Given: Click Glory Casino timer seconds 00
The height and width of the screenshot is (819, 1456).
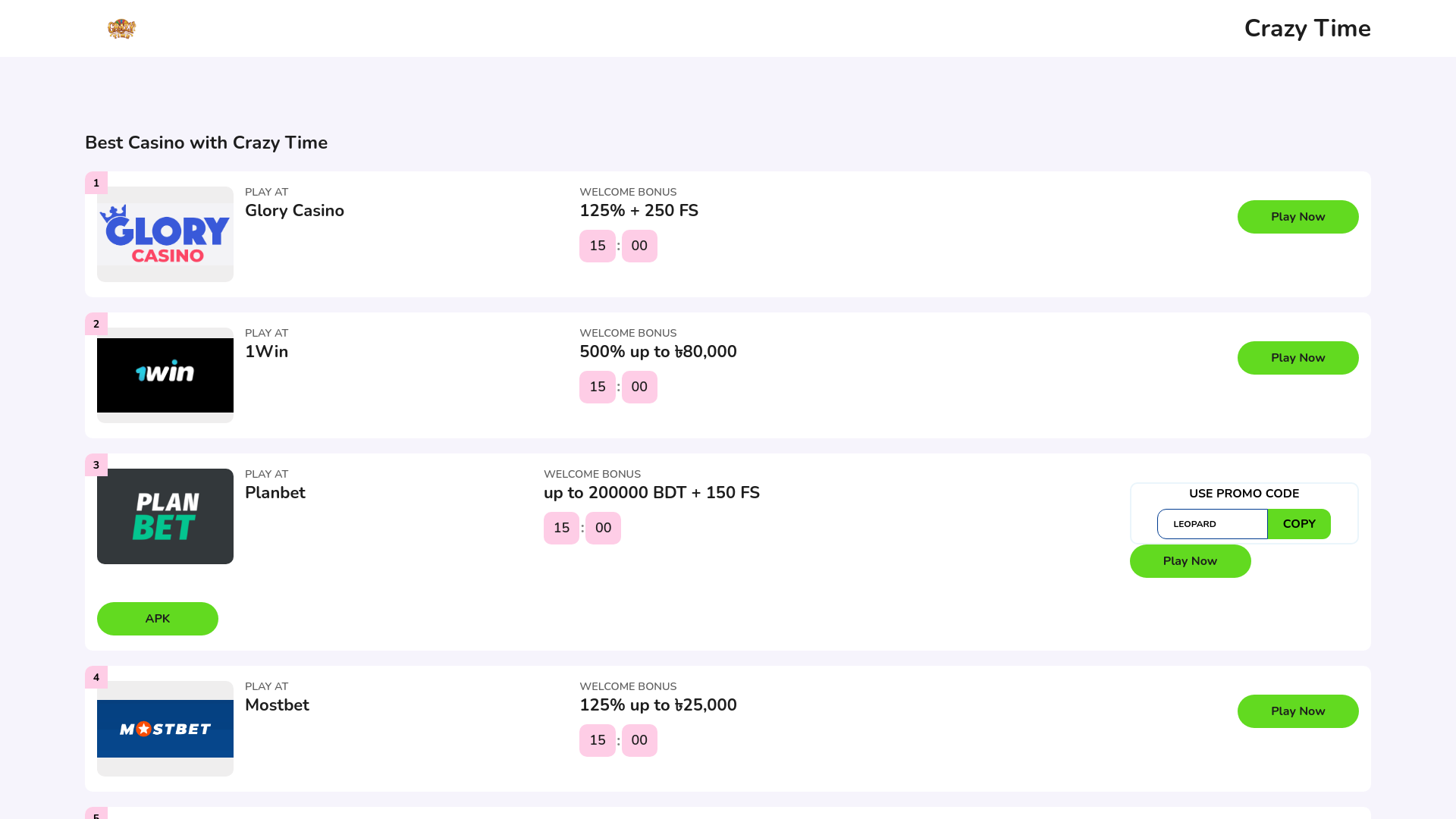Looking at the screenshot, I should pos(639,246).
